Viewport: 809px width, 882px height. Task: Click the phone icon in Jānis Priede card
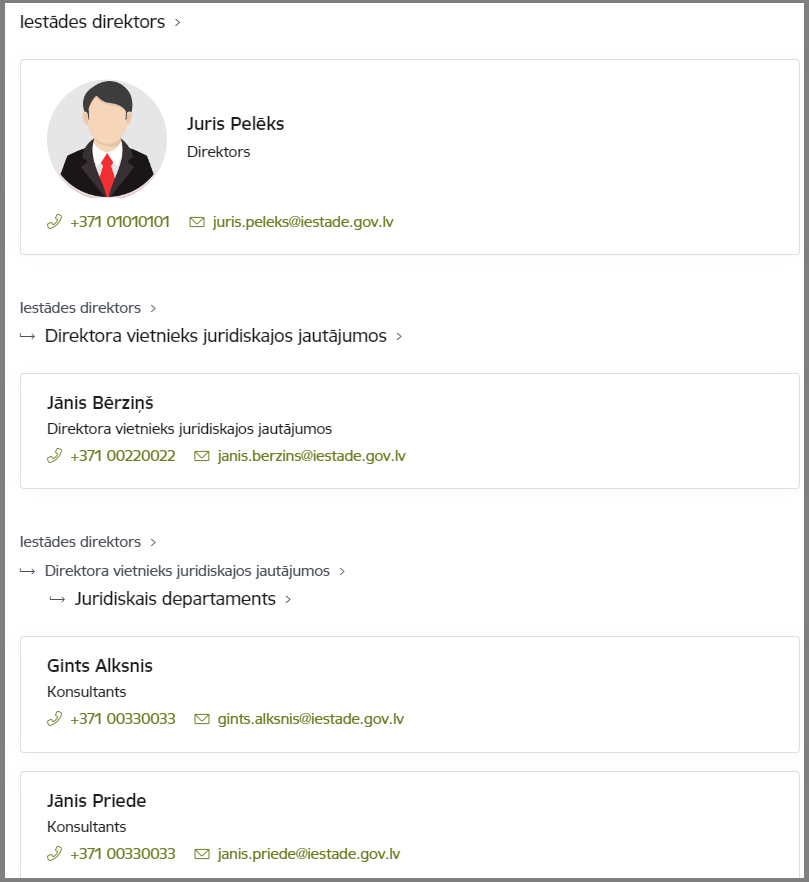55,854
